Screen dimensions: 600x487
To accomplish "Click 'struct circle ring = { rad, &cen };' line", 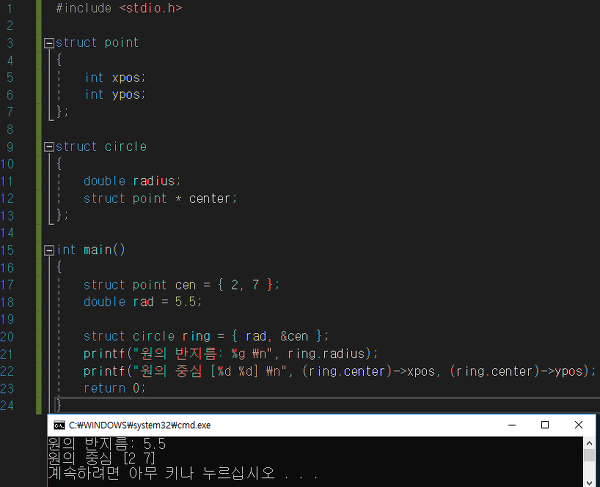I will pyautogui.click(x=206, y=336).
